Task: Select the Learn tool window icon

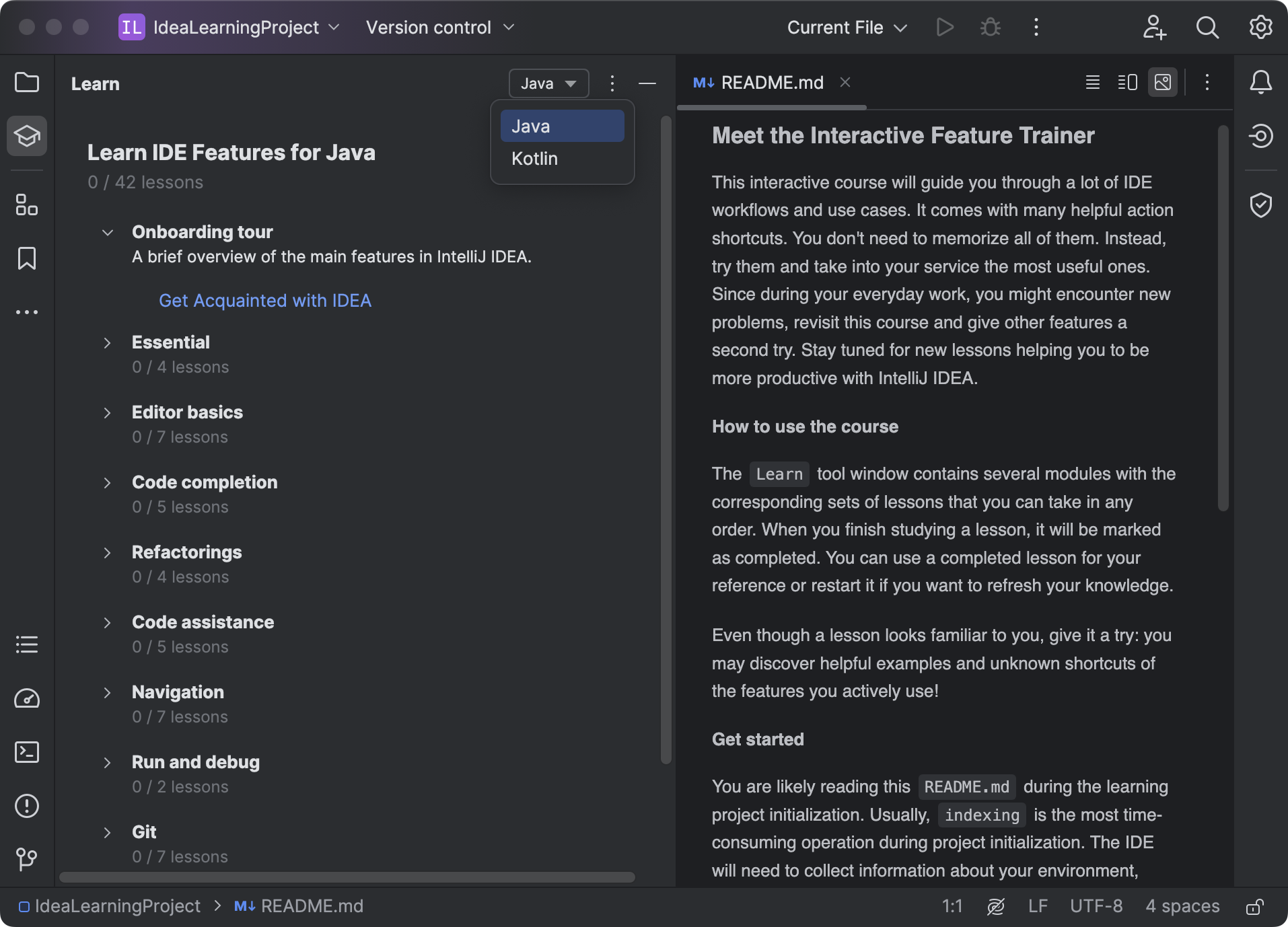Action: [26, 135]
